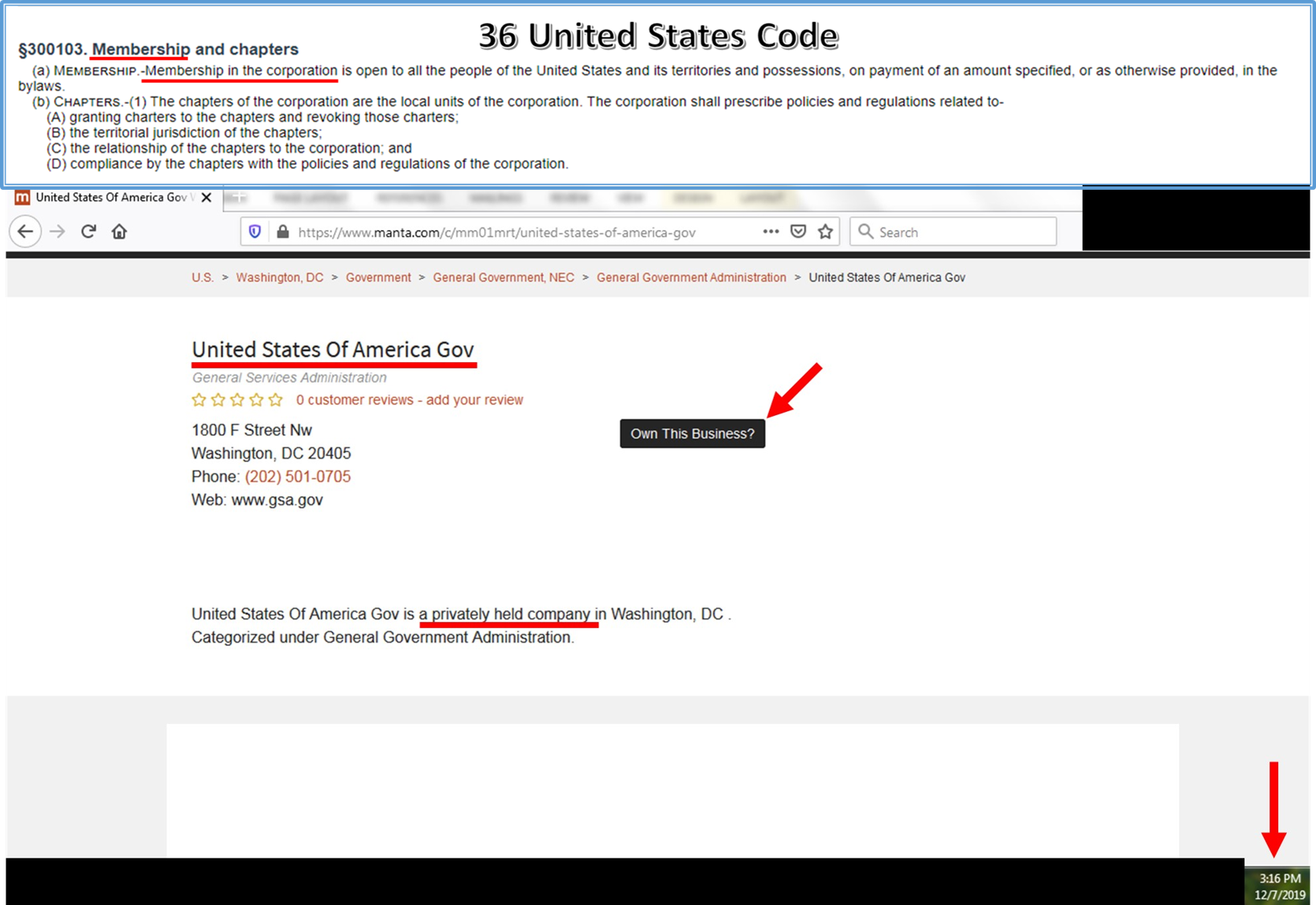1316x905 pixels.
Task: Open 0 customer reviews - add your review
Action: pos(409,400)
